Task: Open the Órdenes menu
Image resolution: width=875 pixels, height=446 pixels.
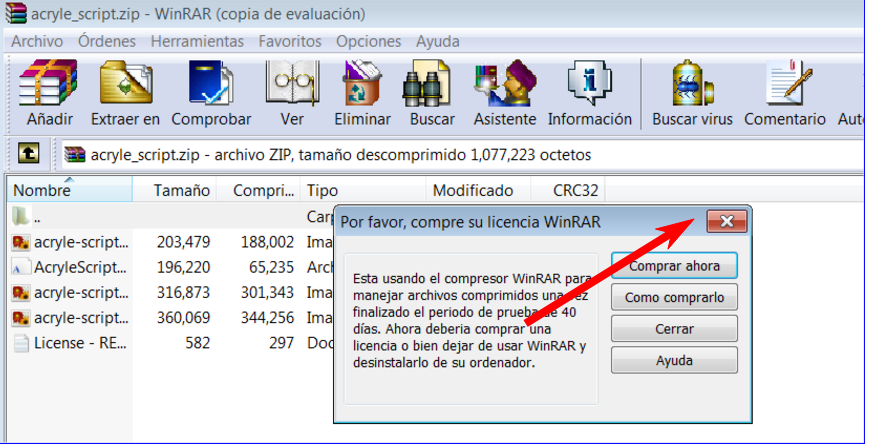Action: pos(107,41)
